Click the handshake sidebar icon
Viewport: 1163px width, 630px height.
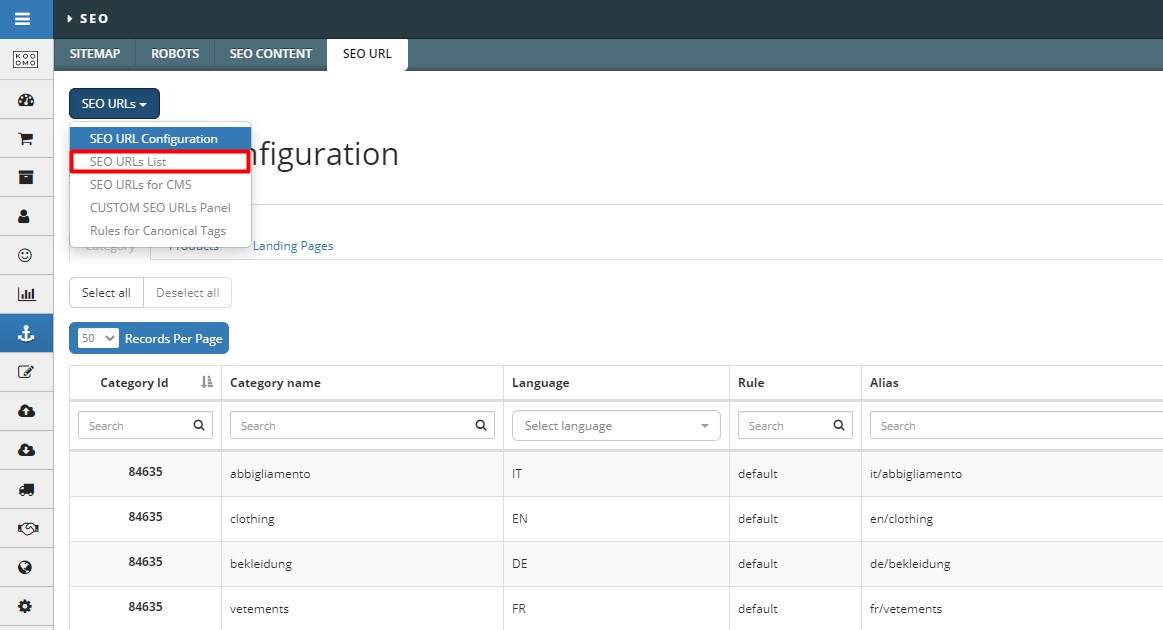27,528
